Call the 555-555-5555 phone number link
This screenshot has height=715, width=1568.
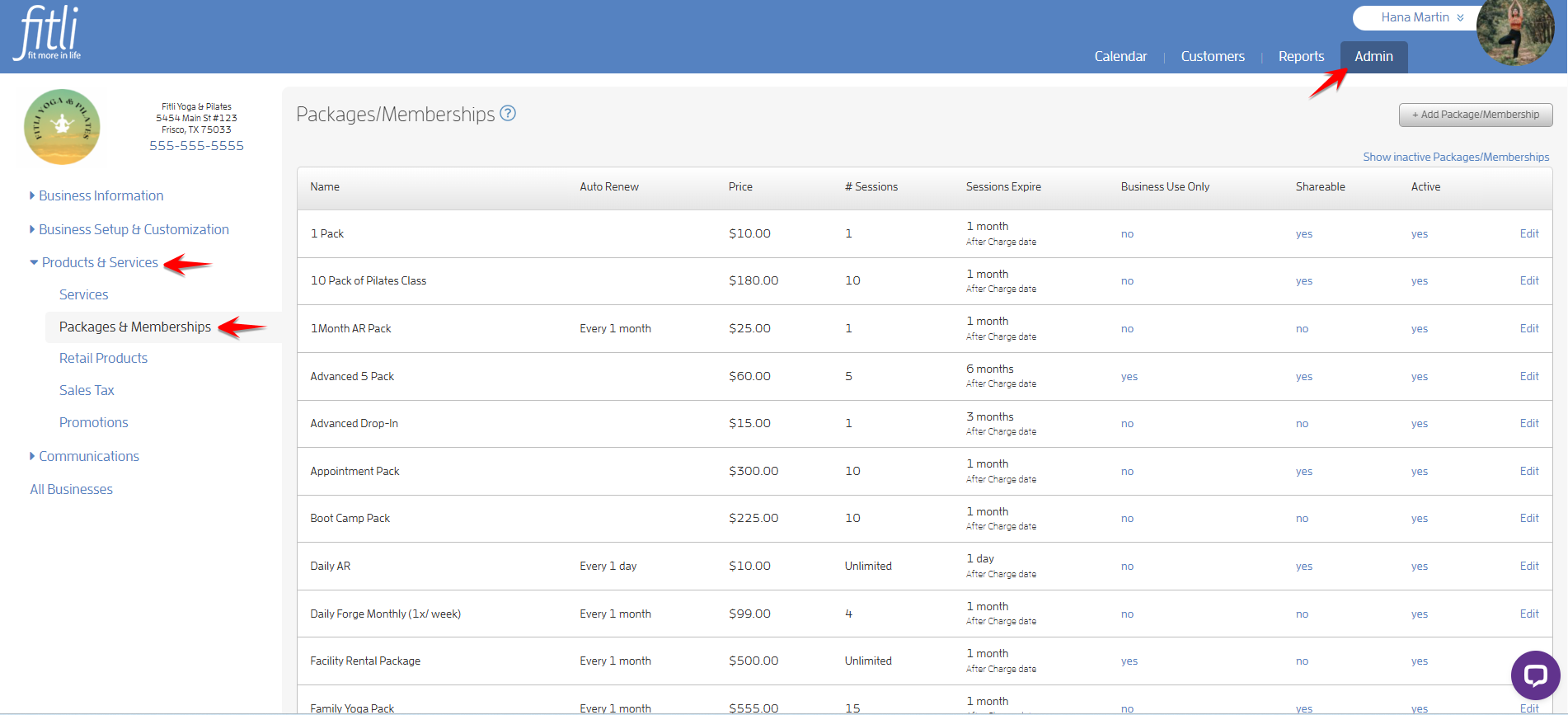tap(196, 146)
